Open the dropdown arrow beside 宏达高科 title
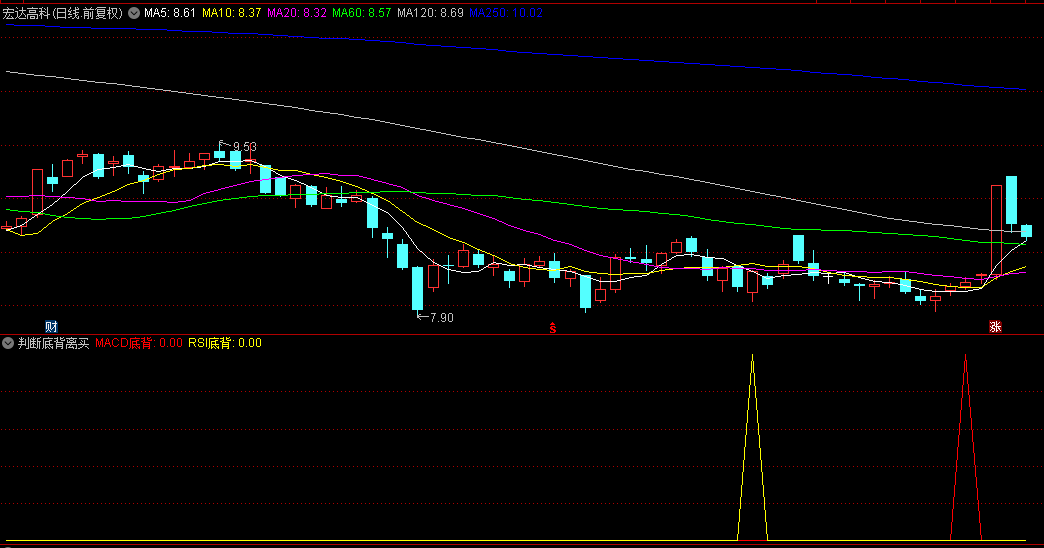 coord(134,13)
